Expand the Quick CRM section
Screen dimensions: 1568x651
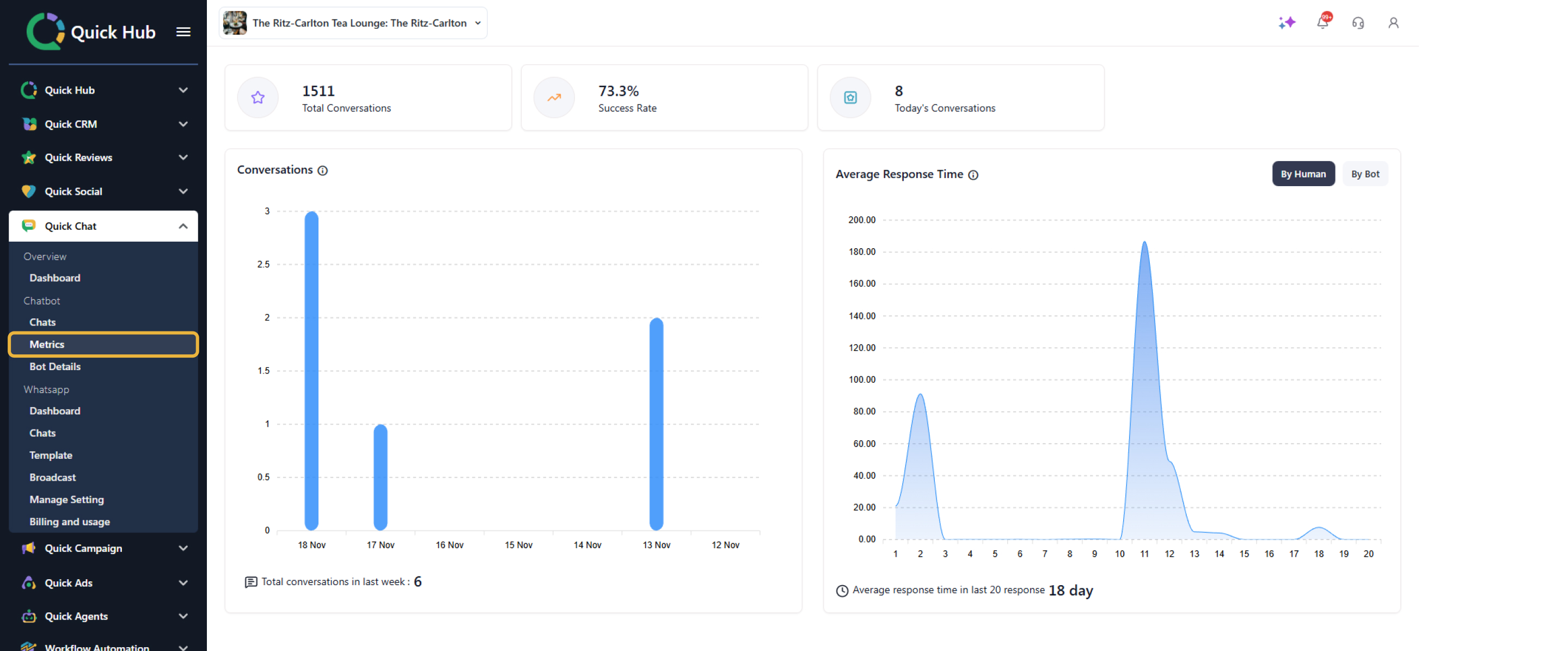(x=182, y=124)
